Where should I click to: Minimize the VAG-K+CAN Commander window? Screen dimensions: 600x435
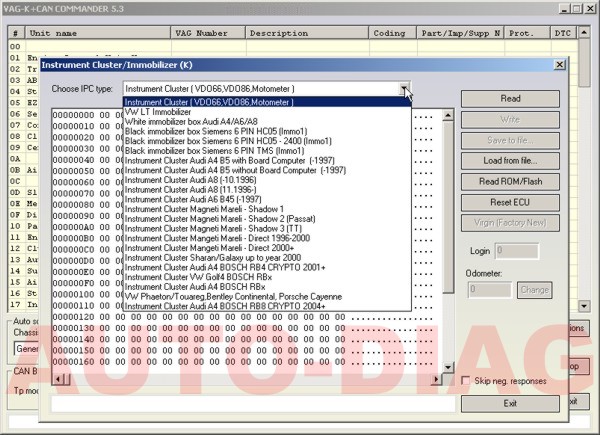pyautogui.click(x=564, y=8)
